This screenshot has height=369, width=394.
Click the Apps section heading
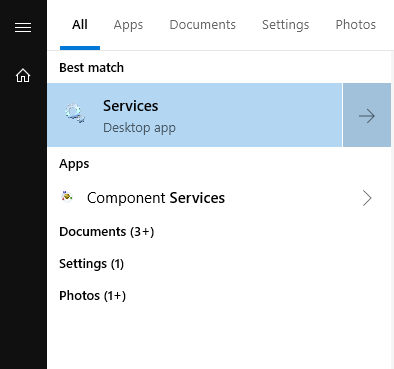tap(74, 164)
